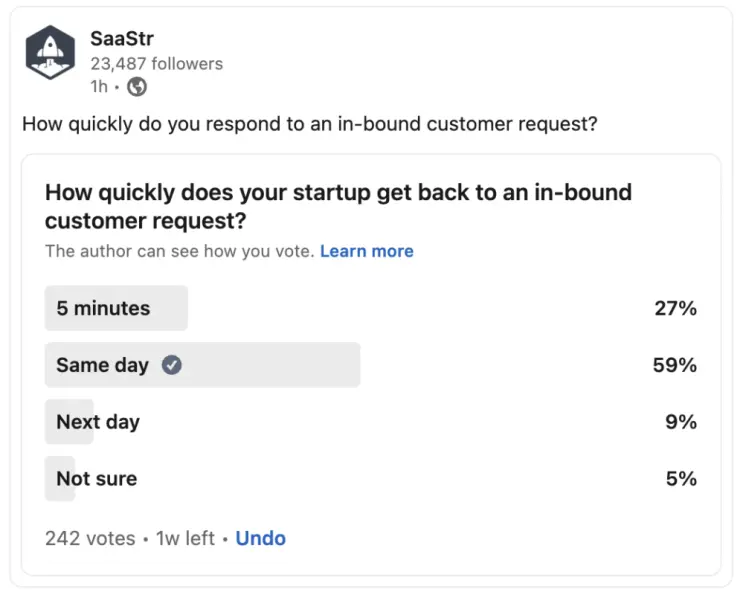Viewport: 743px width, 592px height.
Task: Open the SaaStr profile name link
Action: point(122,38)
